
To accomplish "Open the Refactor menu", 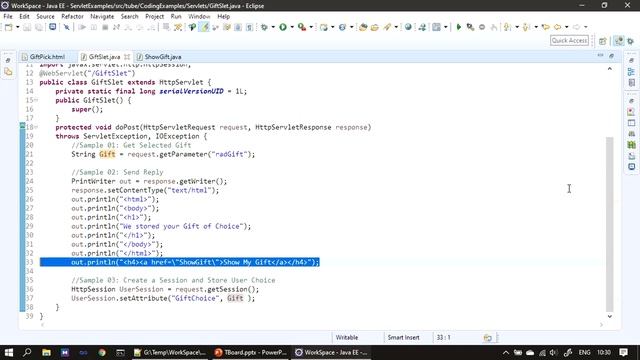I will [72, 16].
